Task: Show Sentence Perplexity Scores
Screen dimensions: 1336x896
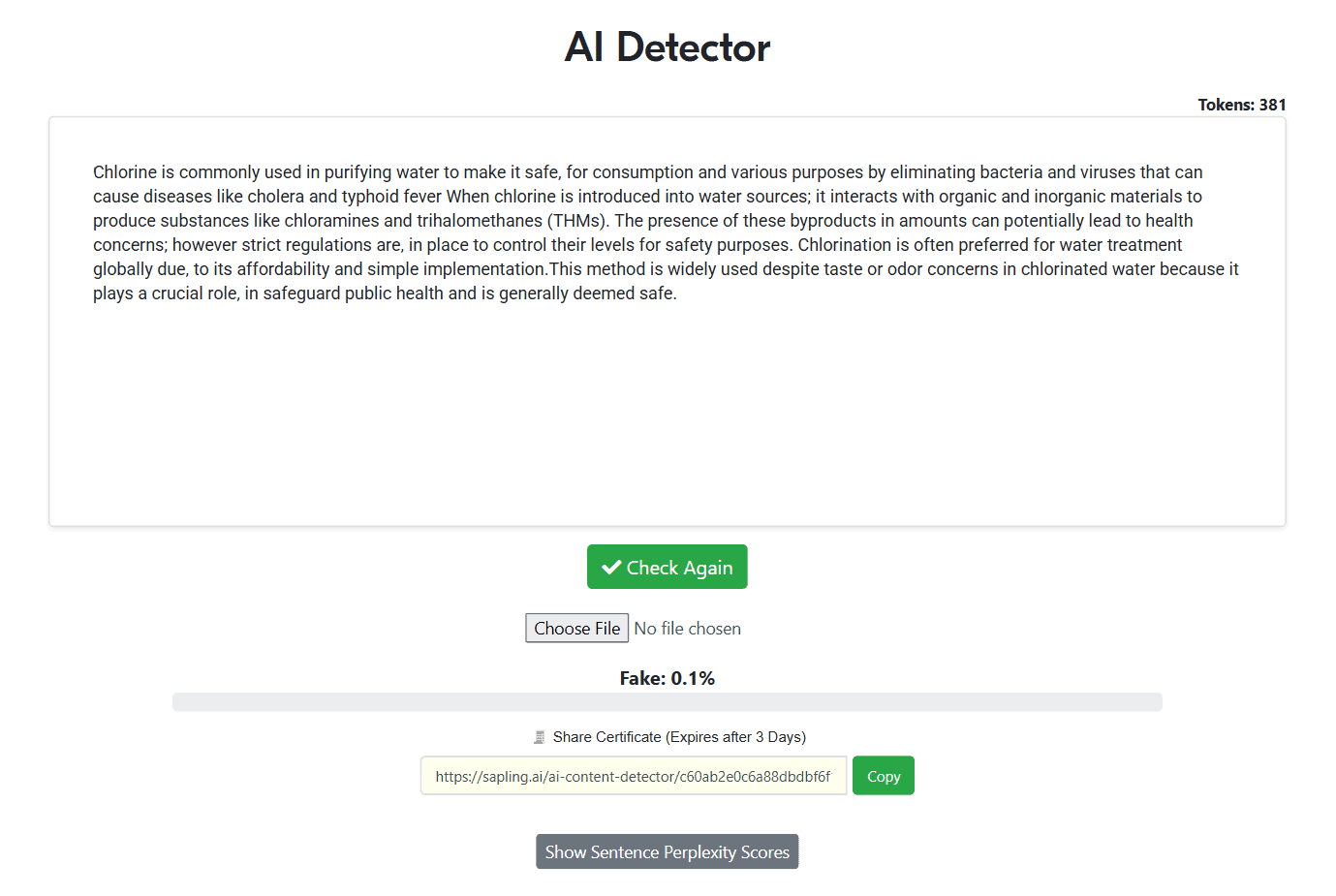Action: [667, 852]
